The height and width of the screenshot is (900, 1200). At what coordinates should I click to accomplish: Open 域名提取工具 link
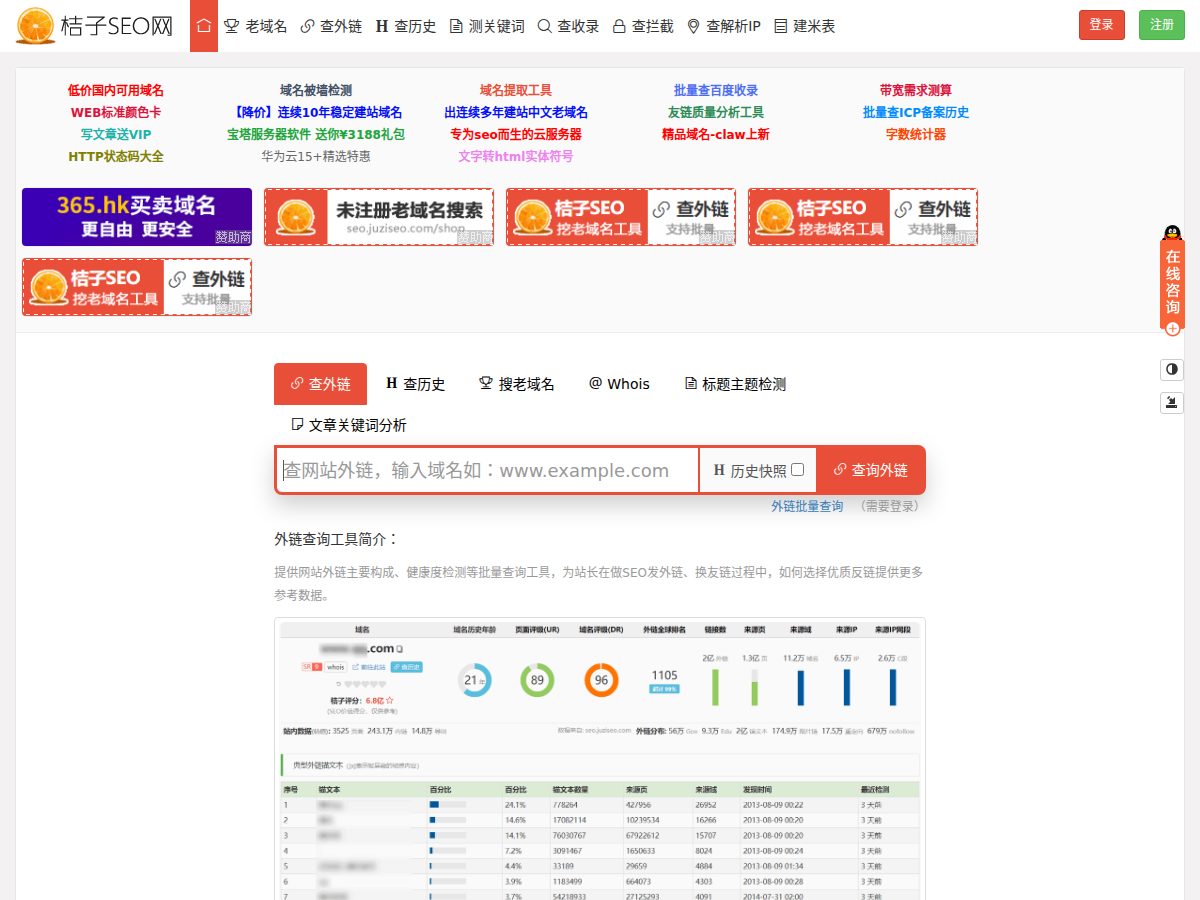[516, 90]
